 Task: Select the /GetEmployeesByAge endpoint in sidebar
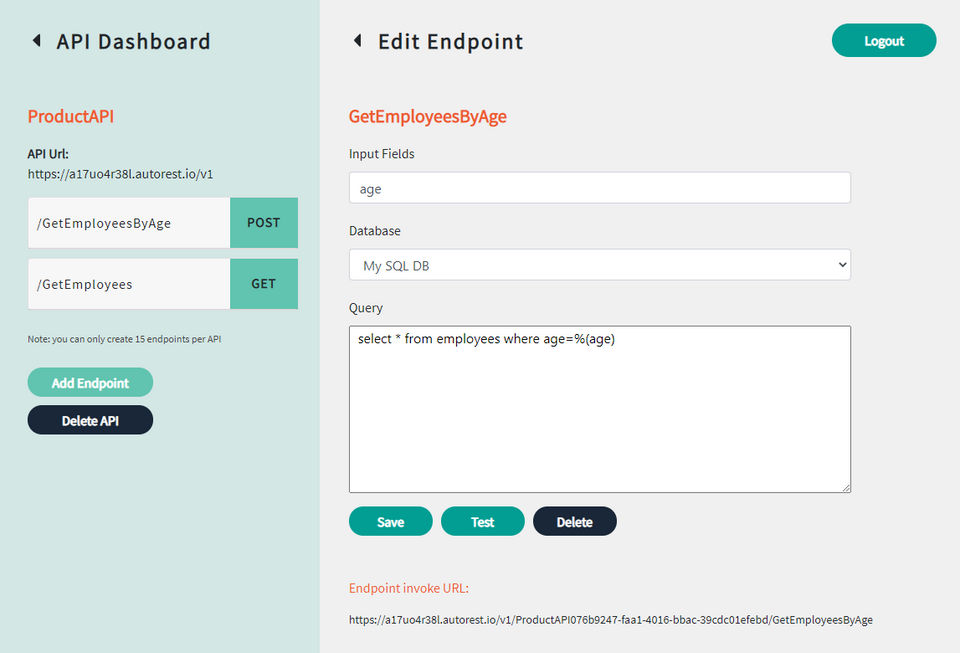pyautogui.click(x=129, y=223)
